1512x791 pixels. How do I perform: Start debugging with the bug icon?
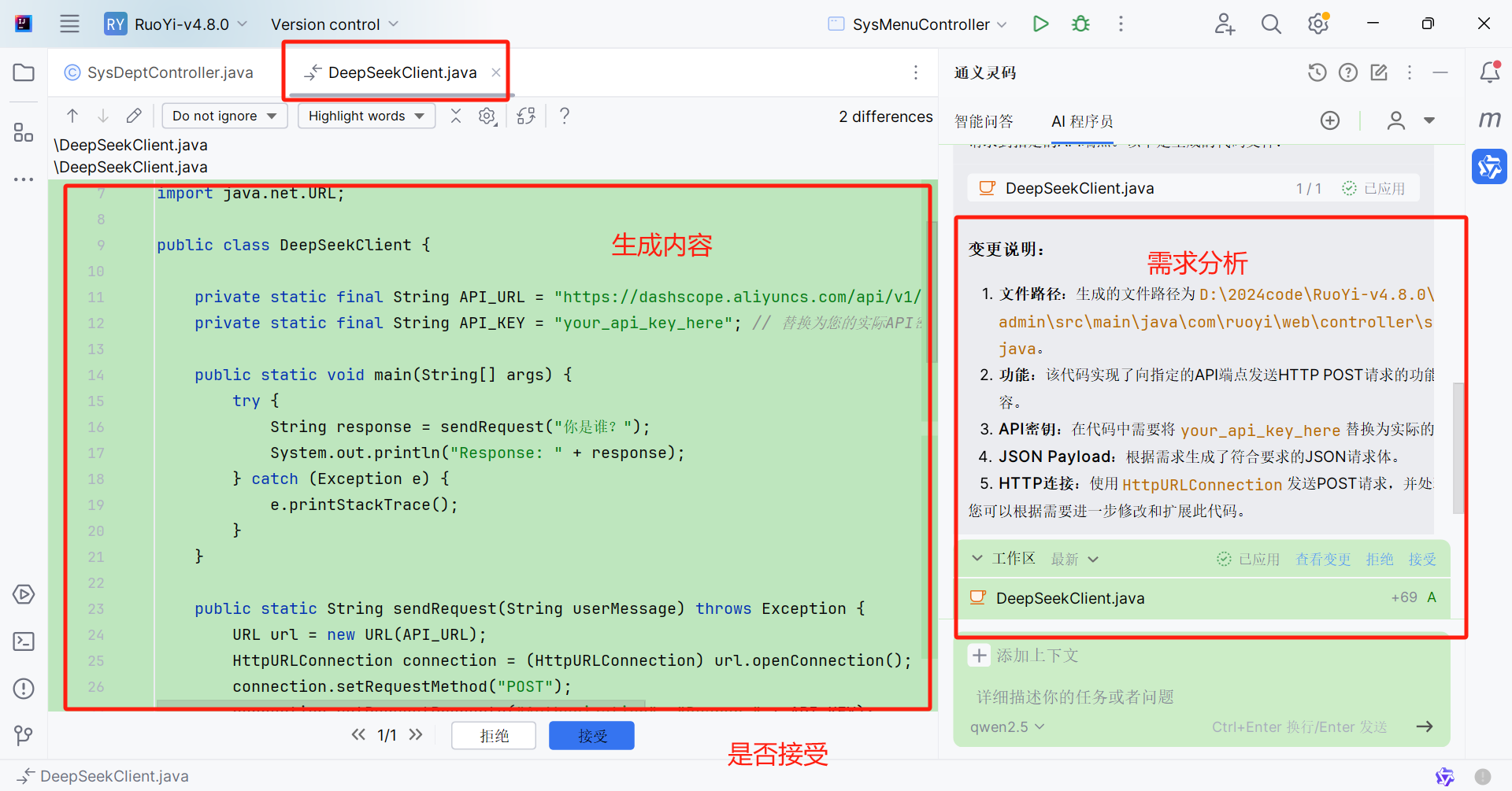coord(1080,24)
